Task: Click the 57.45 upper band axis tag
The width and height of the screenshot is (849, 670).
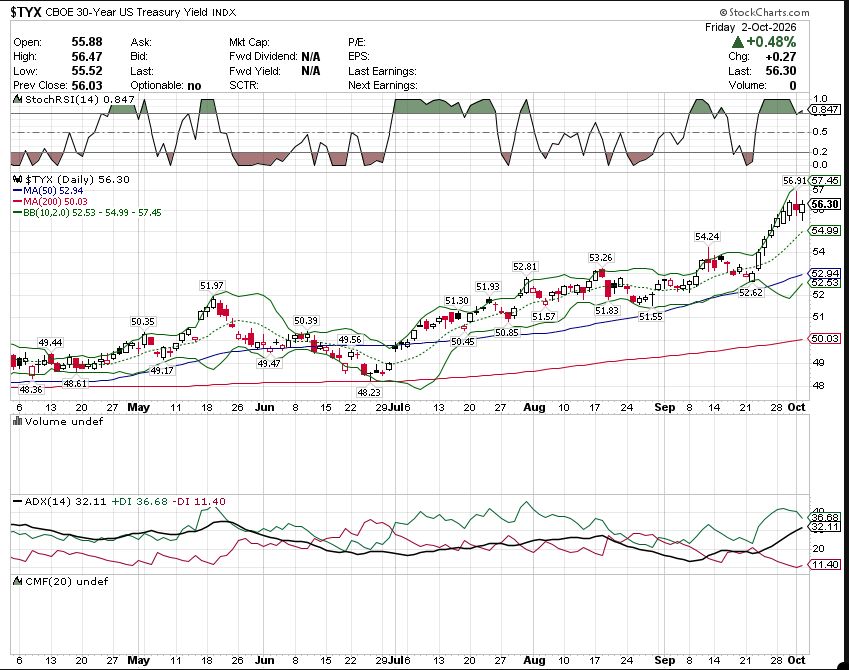Action: click(825, 180)
